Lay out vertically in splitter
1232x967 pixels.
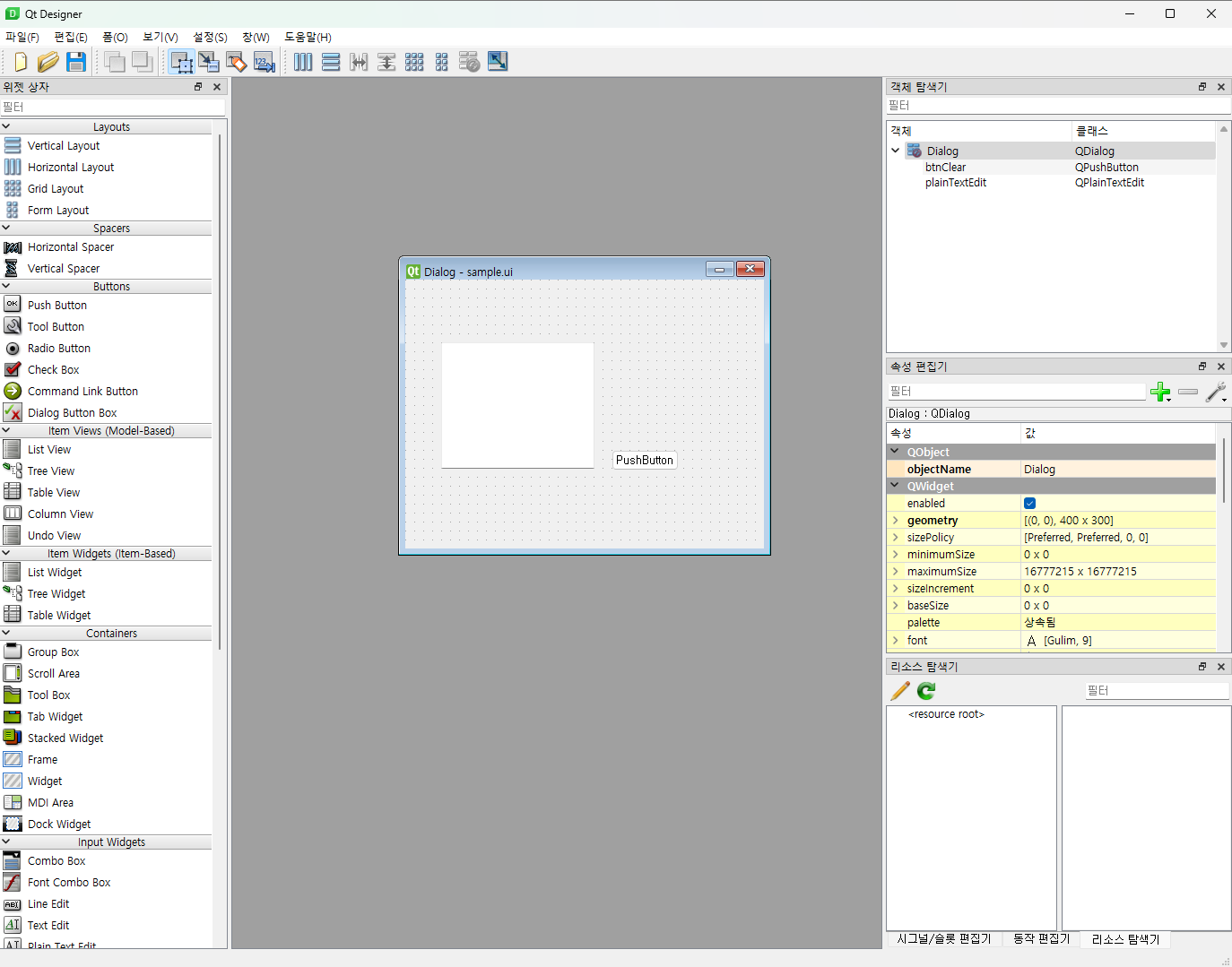tap(386, 62)
